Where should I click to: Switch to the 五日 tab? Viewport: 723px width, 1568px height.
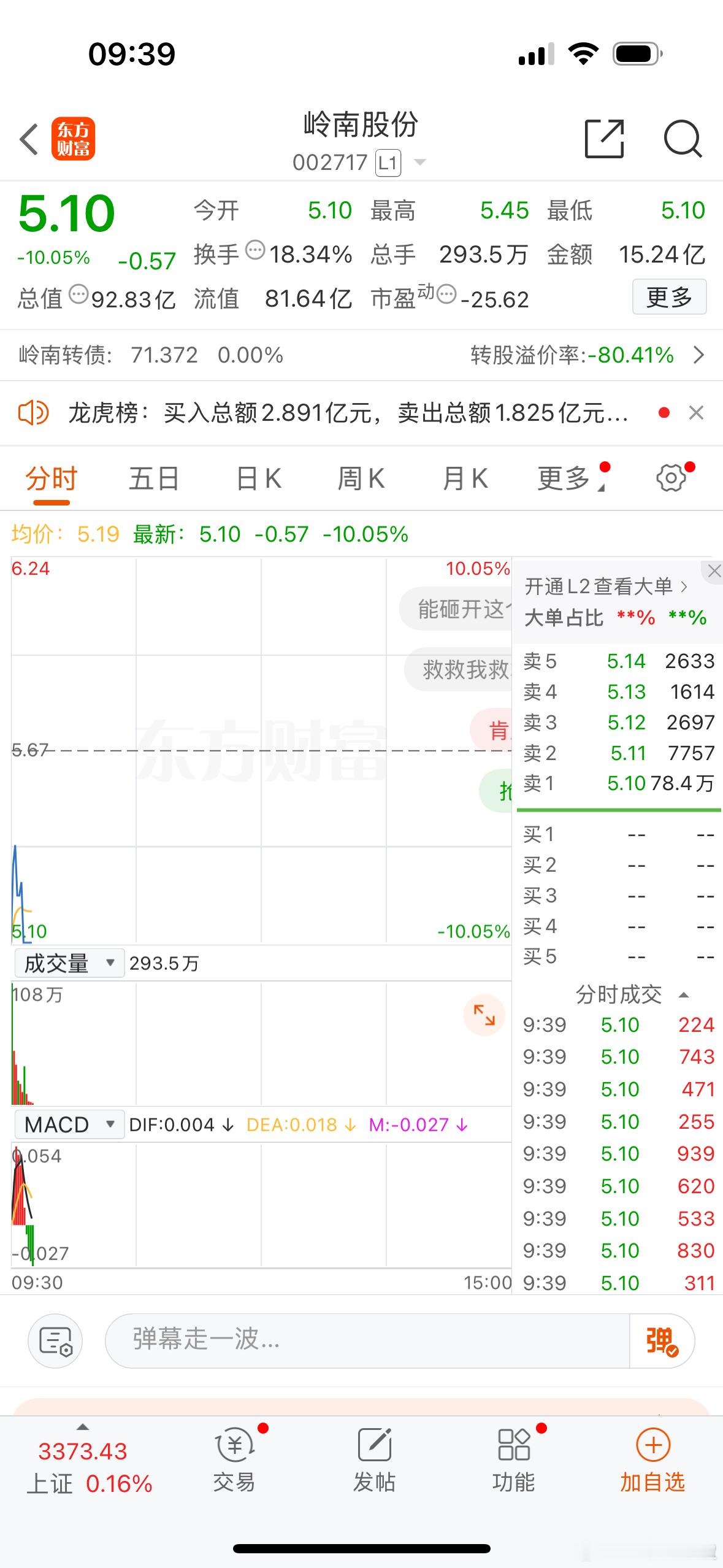[x=154, y=479]
